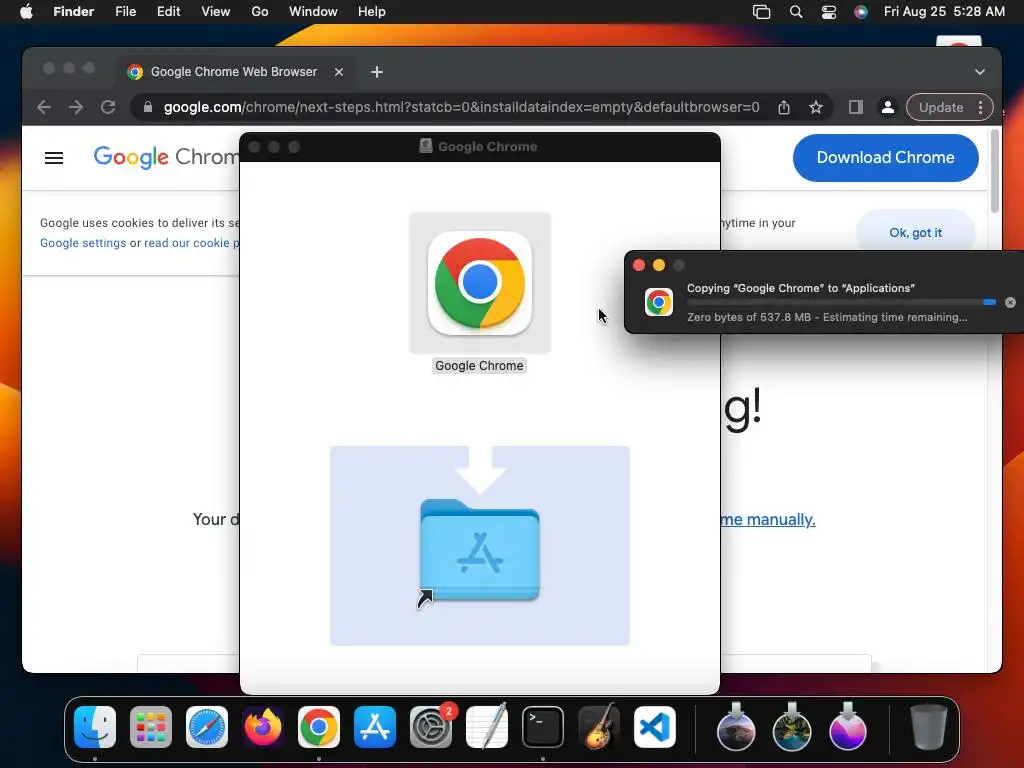Open the Chrome profile icon
1024x768 pixels.
pyautogui.click(x=888, y=107)
